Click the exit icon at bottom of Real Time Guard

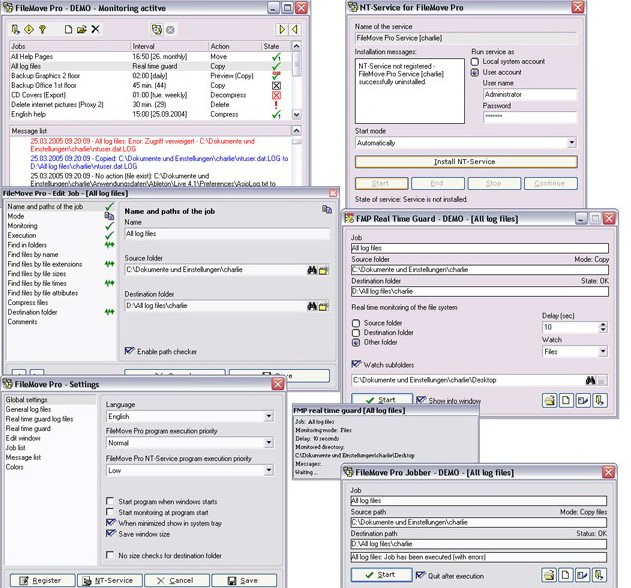tap(600, 400)
